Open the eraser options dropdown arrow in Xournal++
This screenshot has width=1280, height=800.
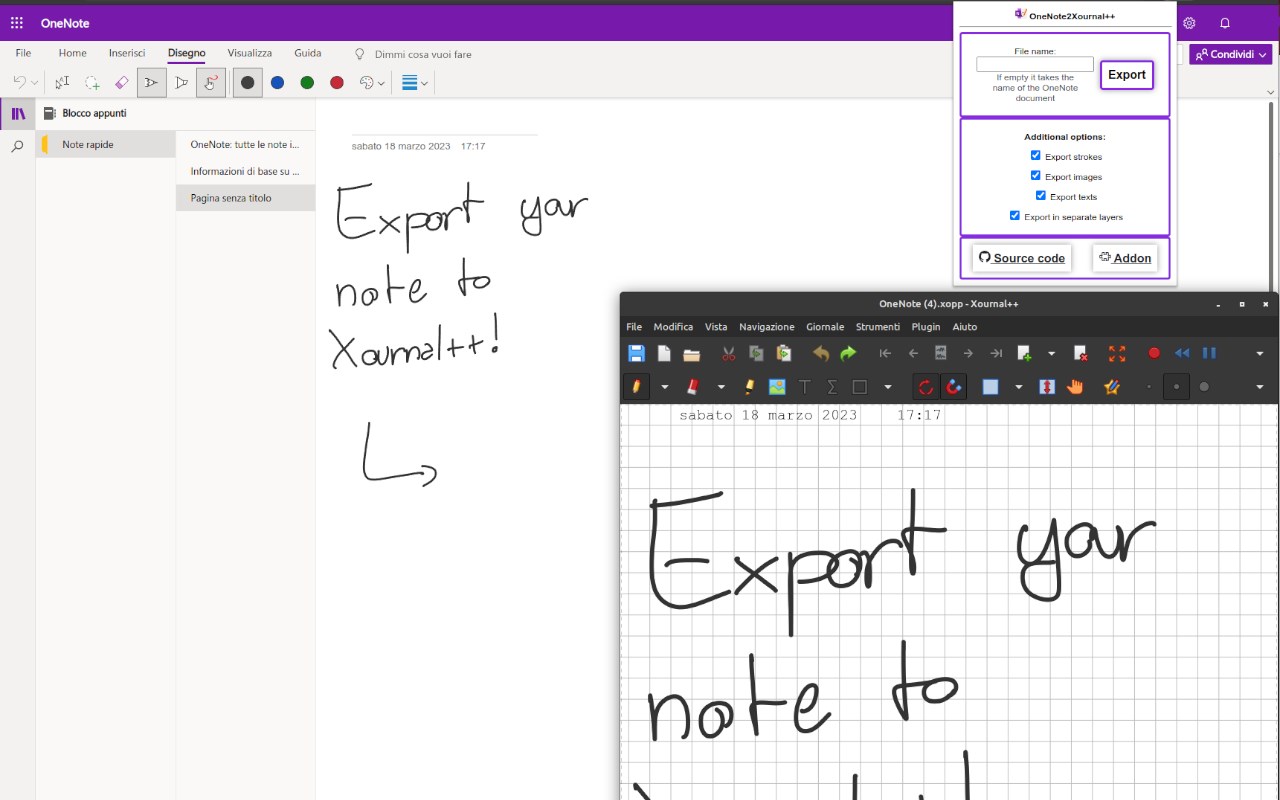click(x=721, y=386)
